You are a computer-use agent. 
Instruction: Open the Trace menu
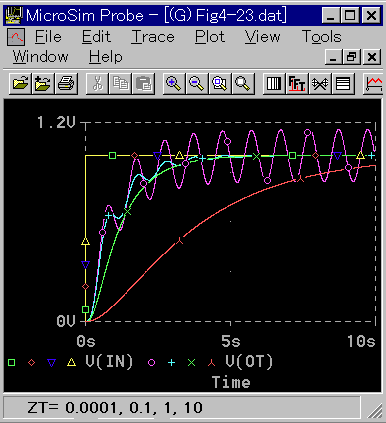pos(153,37)
